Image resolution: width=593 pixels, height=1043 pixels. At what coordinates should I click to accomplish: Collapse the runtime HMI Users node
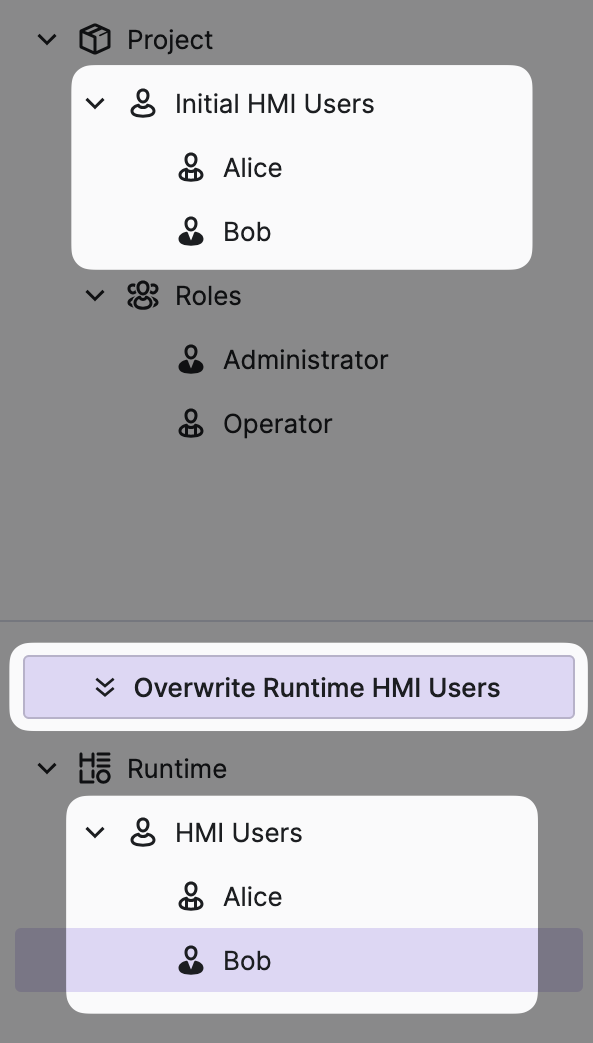point(95,832)
